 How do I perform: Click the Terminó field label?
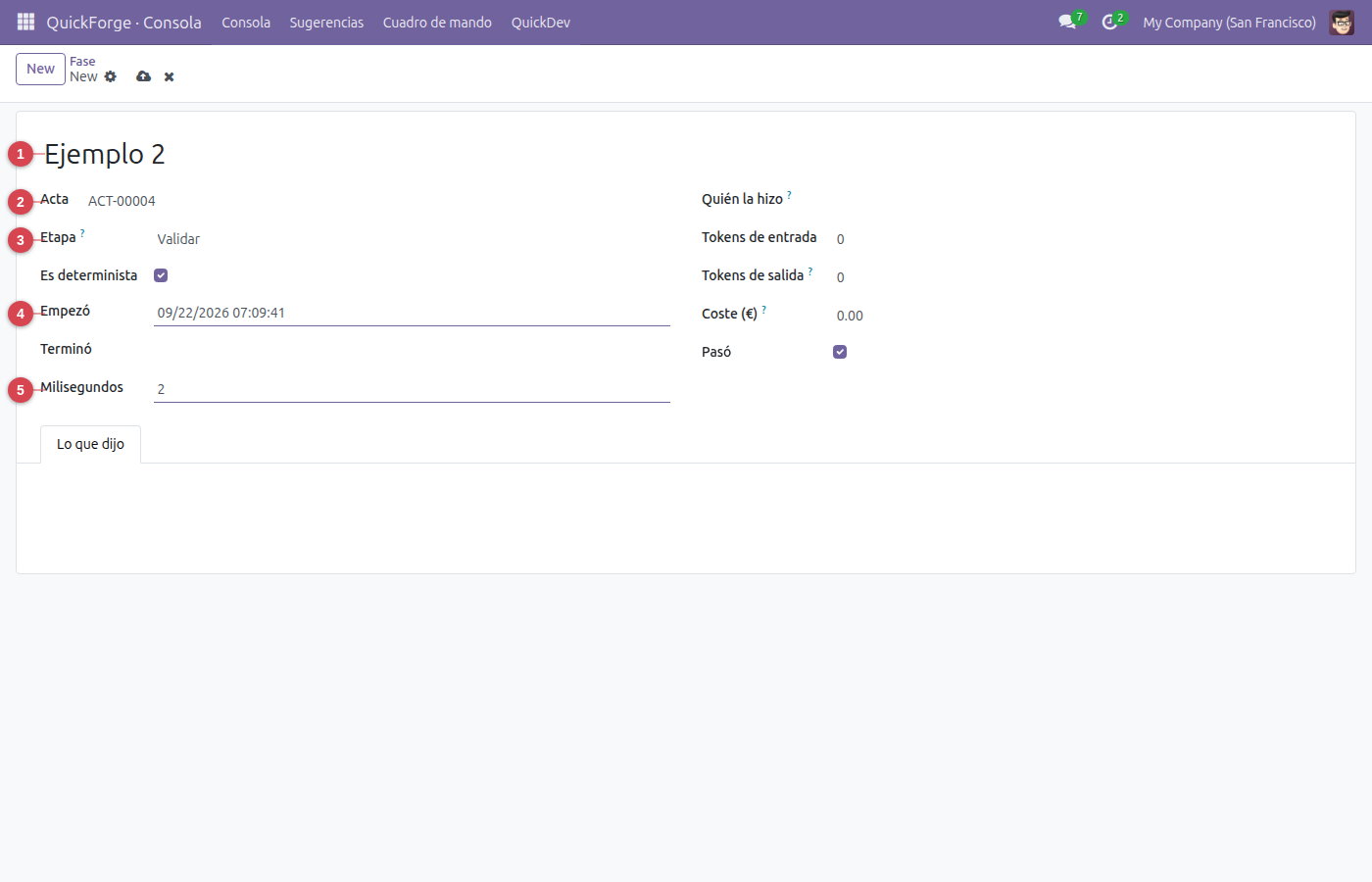tap(66, 349)
